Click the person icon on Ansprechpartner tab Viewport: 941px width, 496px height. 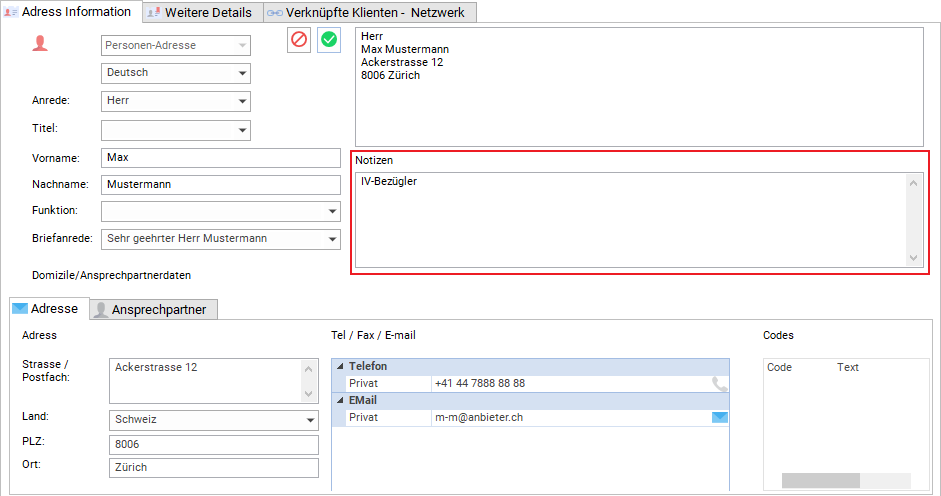(x=101, y=310)
